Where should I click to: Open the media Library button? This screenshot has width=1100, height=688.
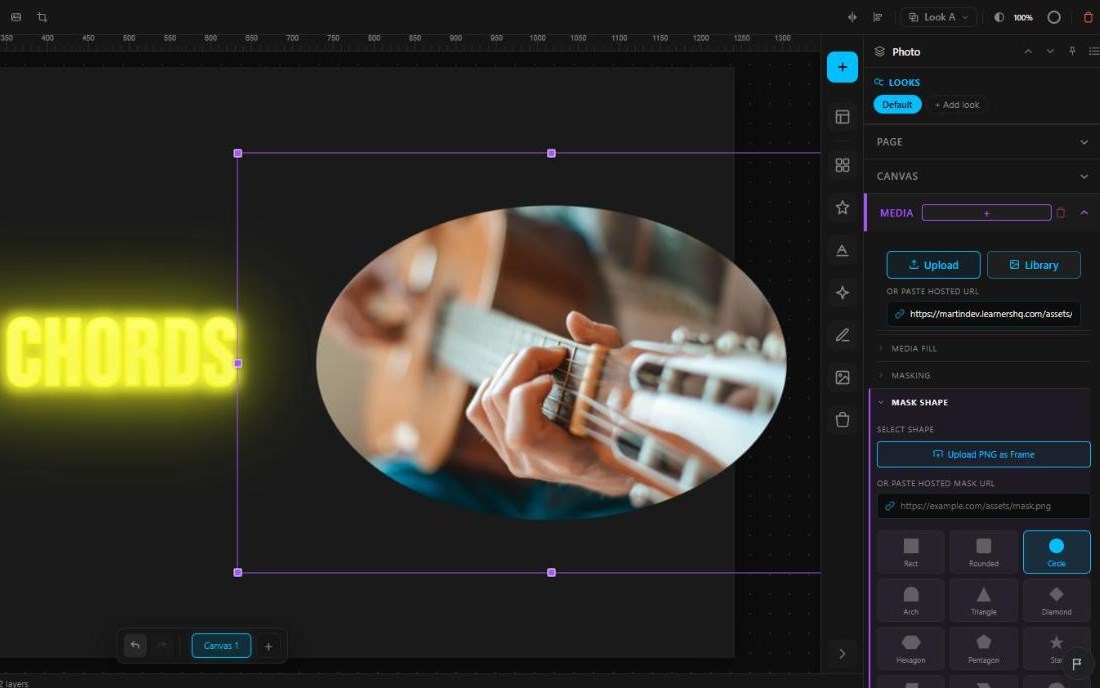pos(1033,265)
